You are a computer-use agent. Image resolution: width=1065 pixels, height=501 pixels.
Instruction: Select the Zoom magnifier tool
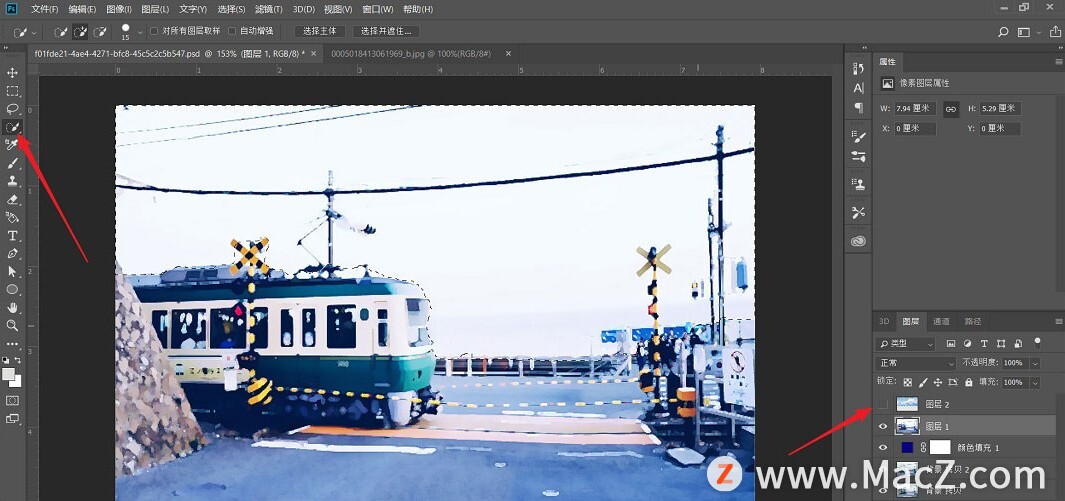pyautogui.click(x=13, y=326)
